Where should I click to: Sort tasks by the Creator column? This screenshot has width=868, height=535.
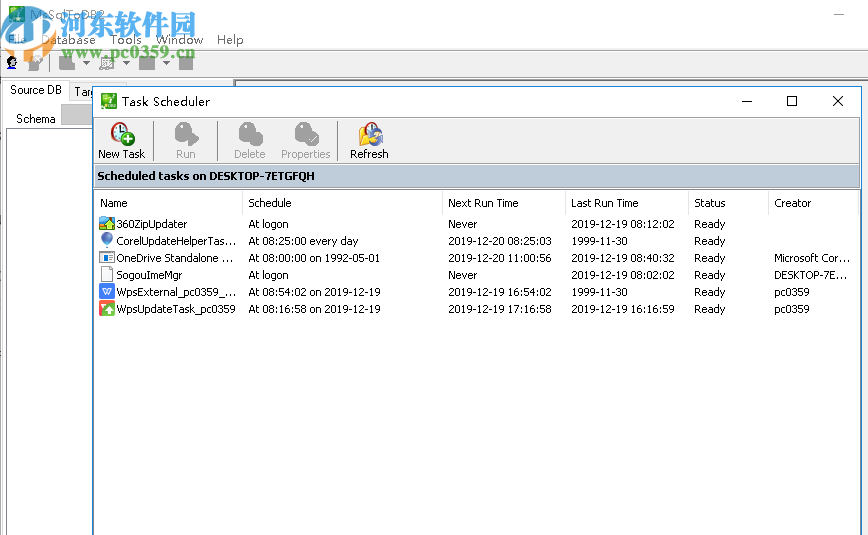coord(813,203)
